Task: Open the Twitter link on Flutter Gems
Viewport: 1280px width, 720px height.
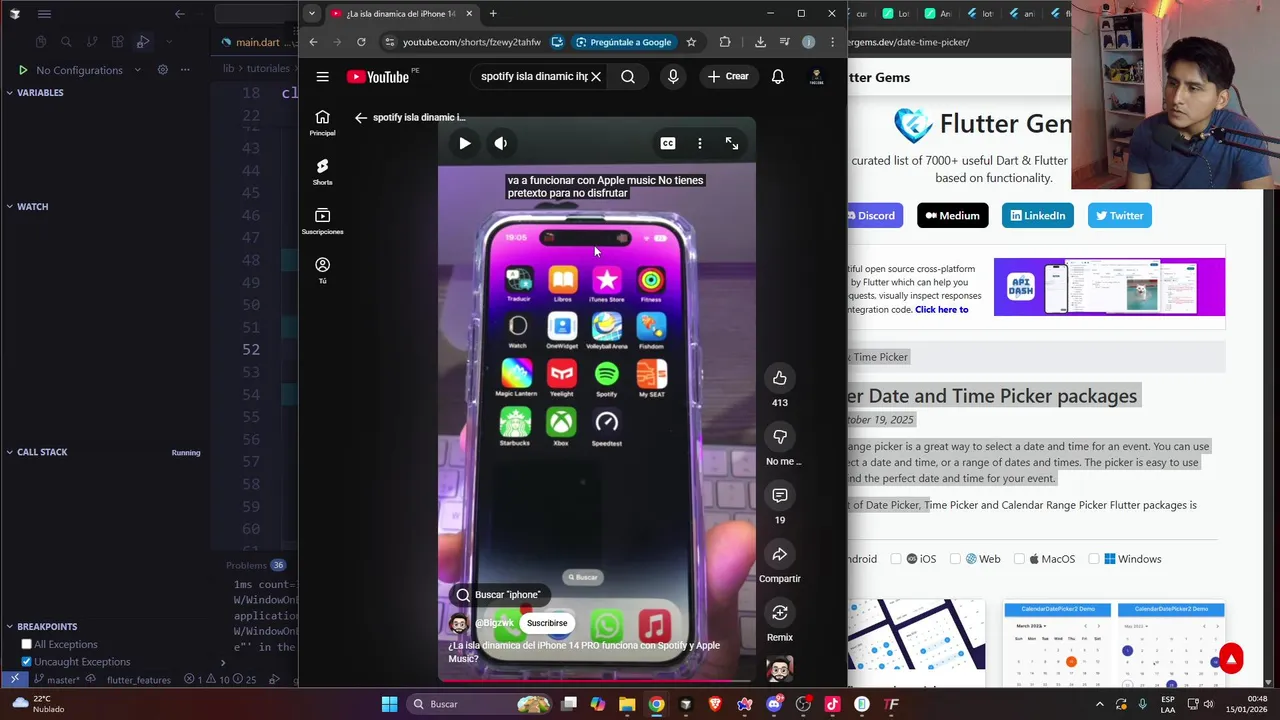Action: tap(1119, 216)
